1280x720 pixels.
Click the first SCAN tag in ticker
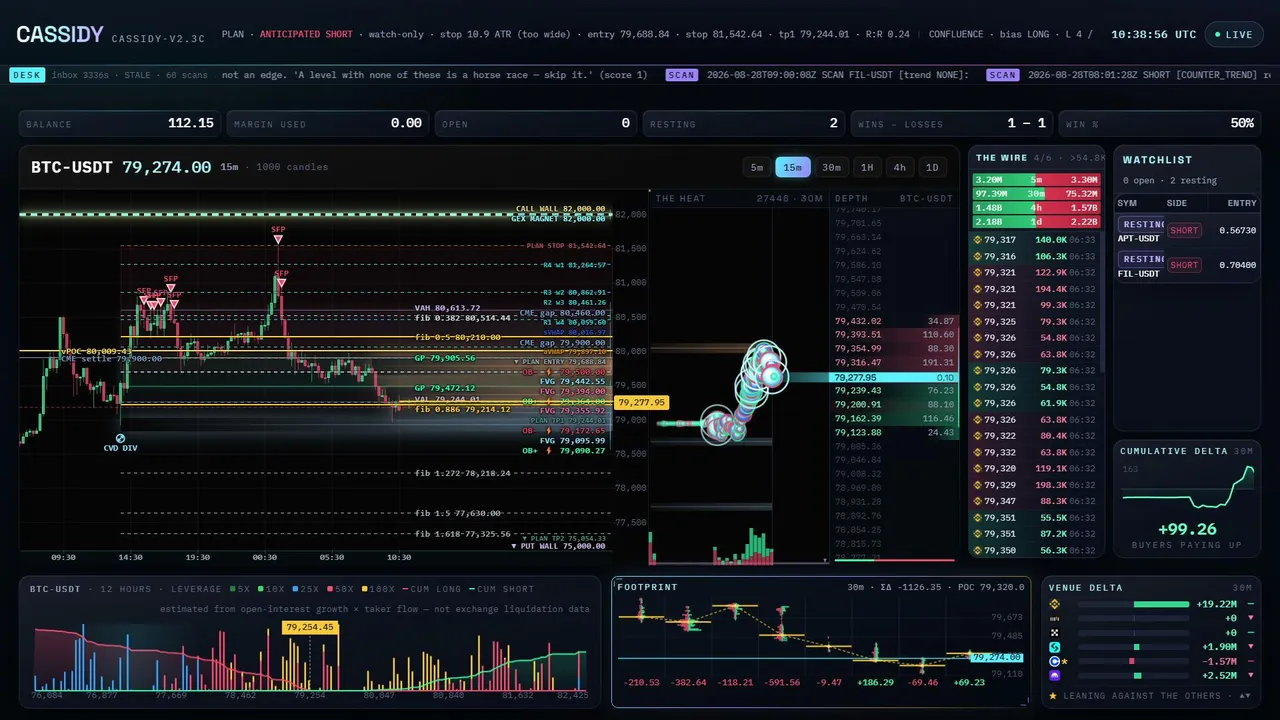(682, 75)
